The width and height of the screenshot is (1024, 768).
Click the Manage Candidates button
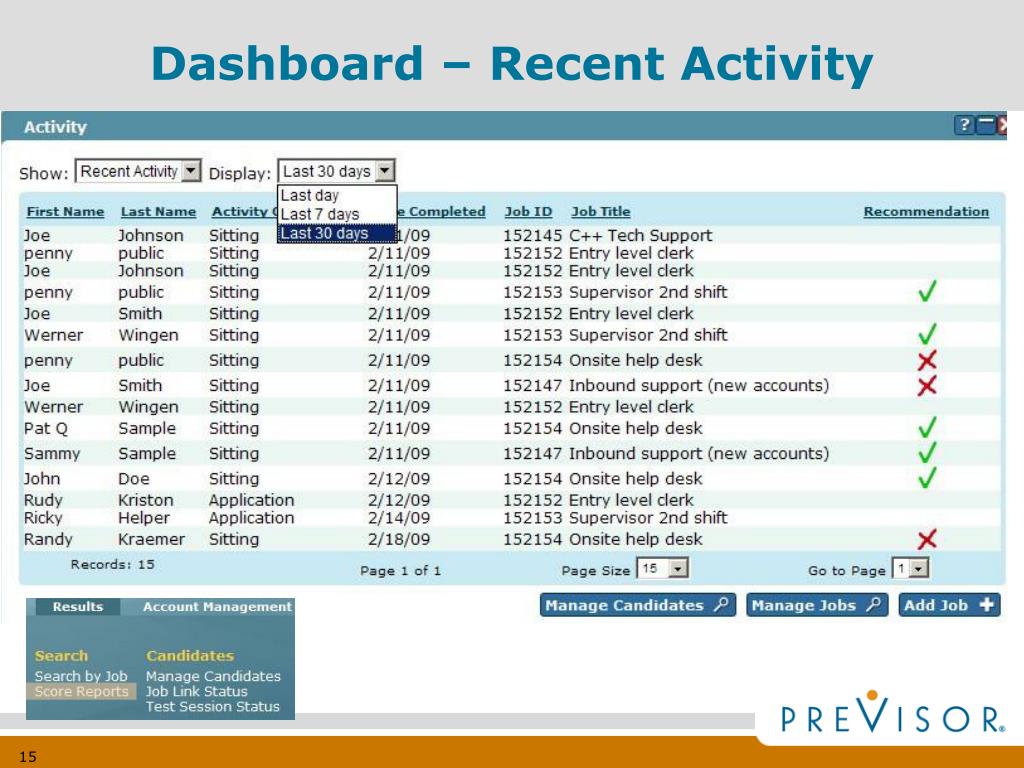coord(637,605)
